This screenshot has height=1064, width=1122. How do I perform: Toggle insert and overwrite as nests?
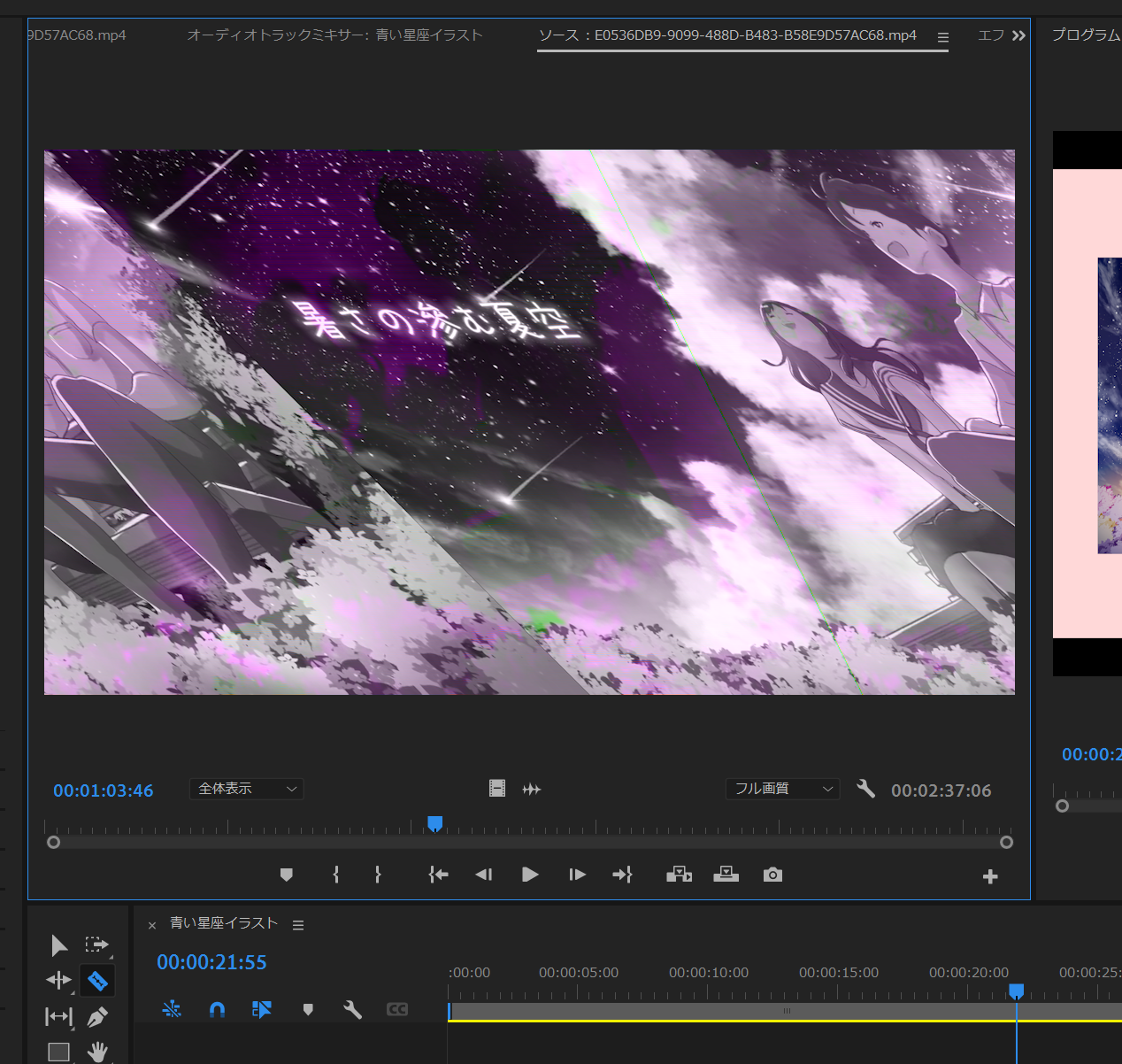[172, 1008]
